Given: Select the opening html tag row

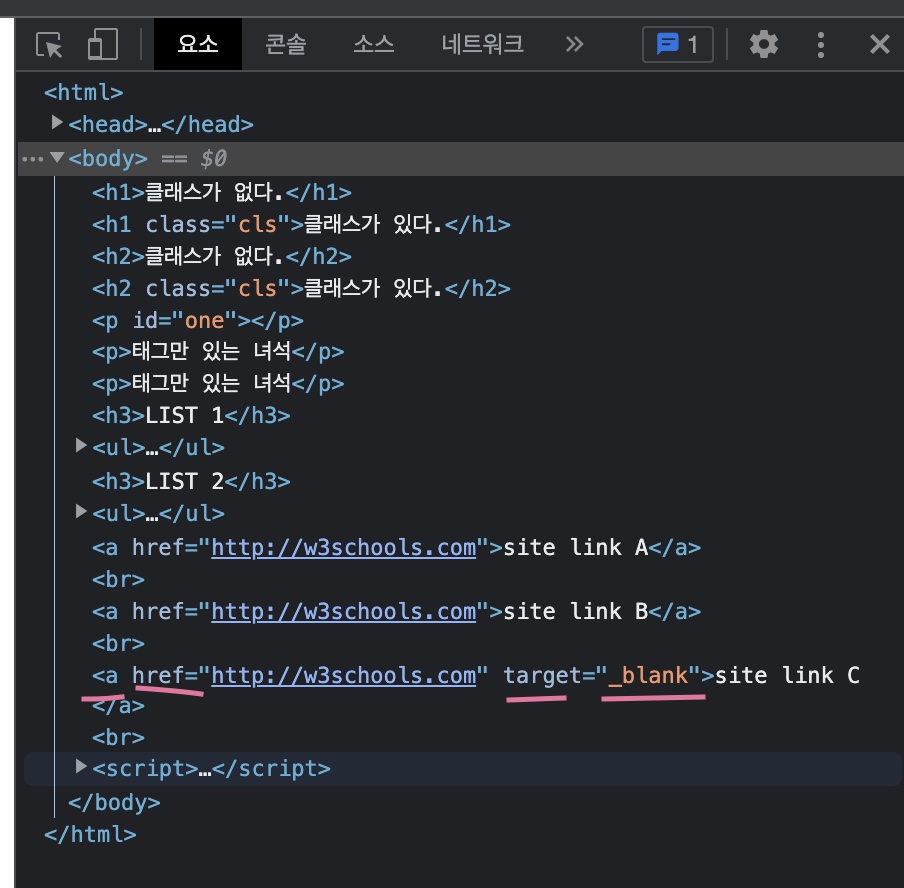Looking at the screenshot, I should tap(84, 93).
